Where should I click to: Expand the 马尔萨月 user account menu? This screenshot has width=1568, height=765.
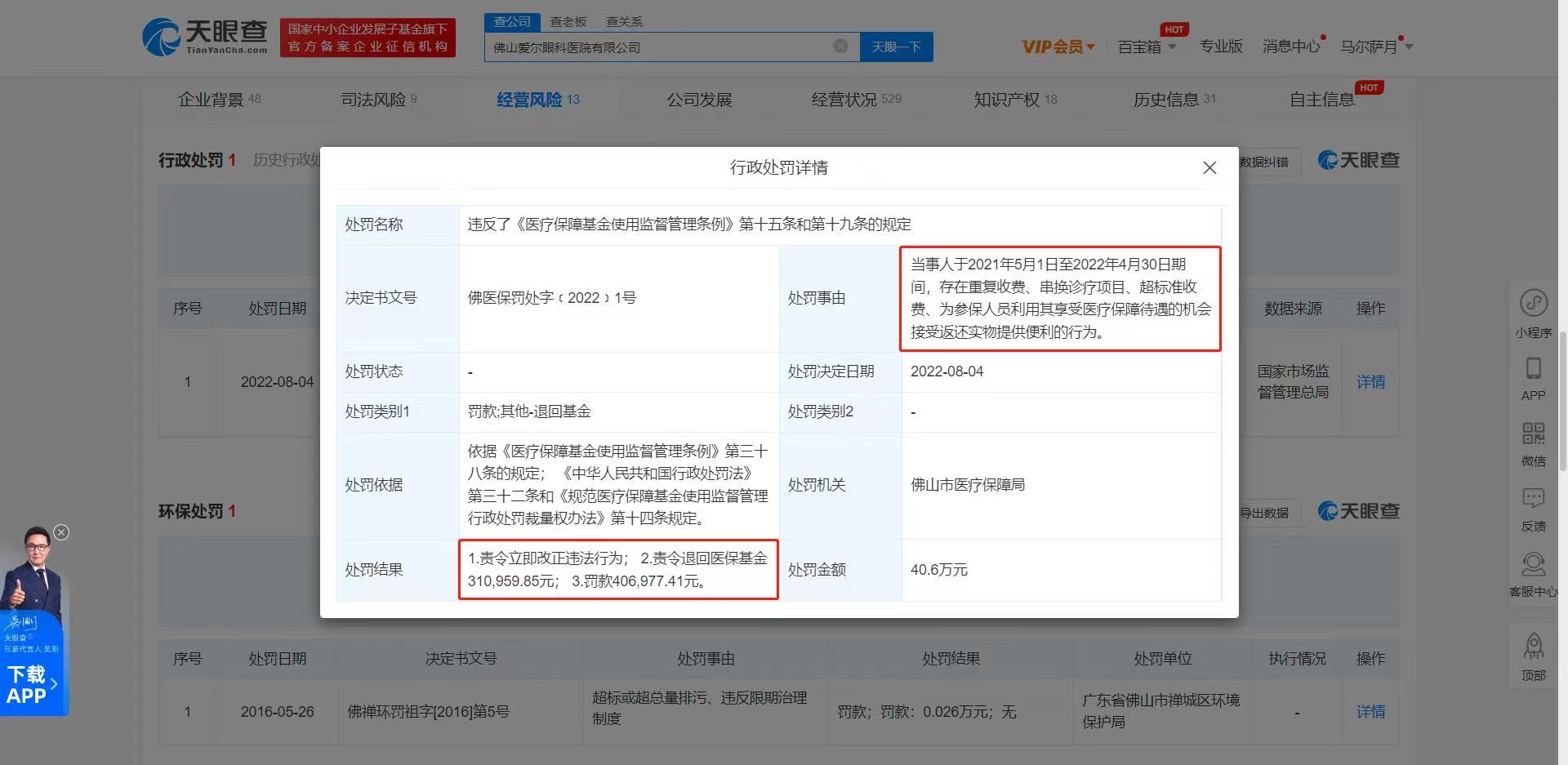coord(1375,47)
